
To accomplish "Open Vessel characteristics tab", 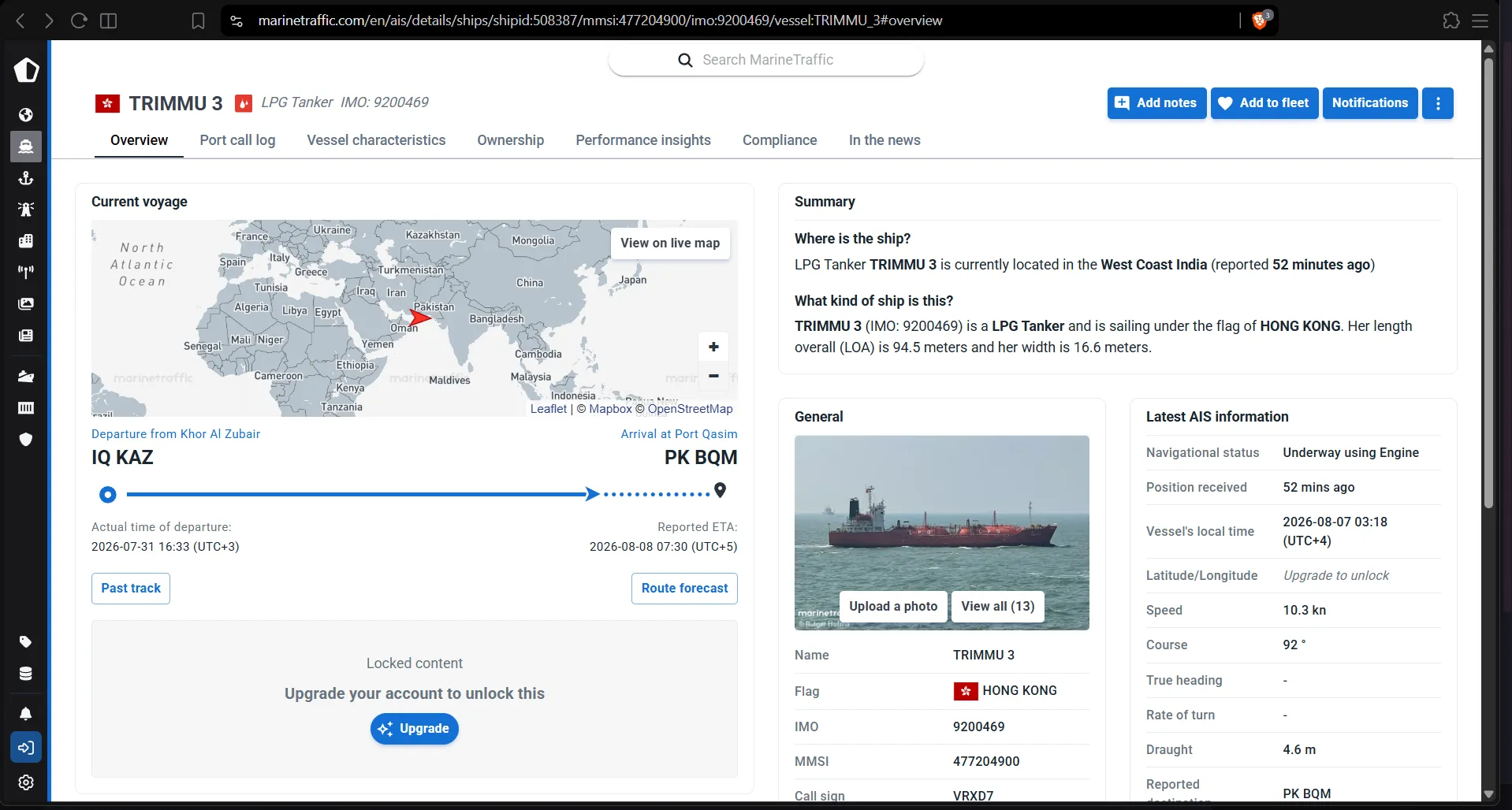I will pos(376,140).
